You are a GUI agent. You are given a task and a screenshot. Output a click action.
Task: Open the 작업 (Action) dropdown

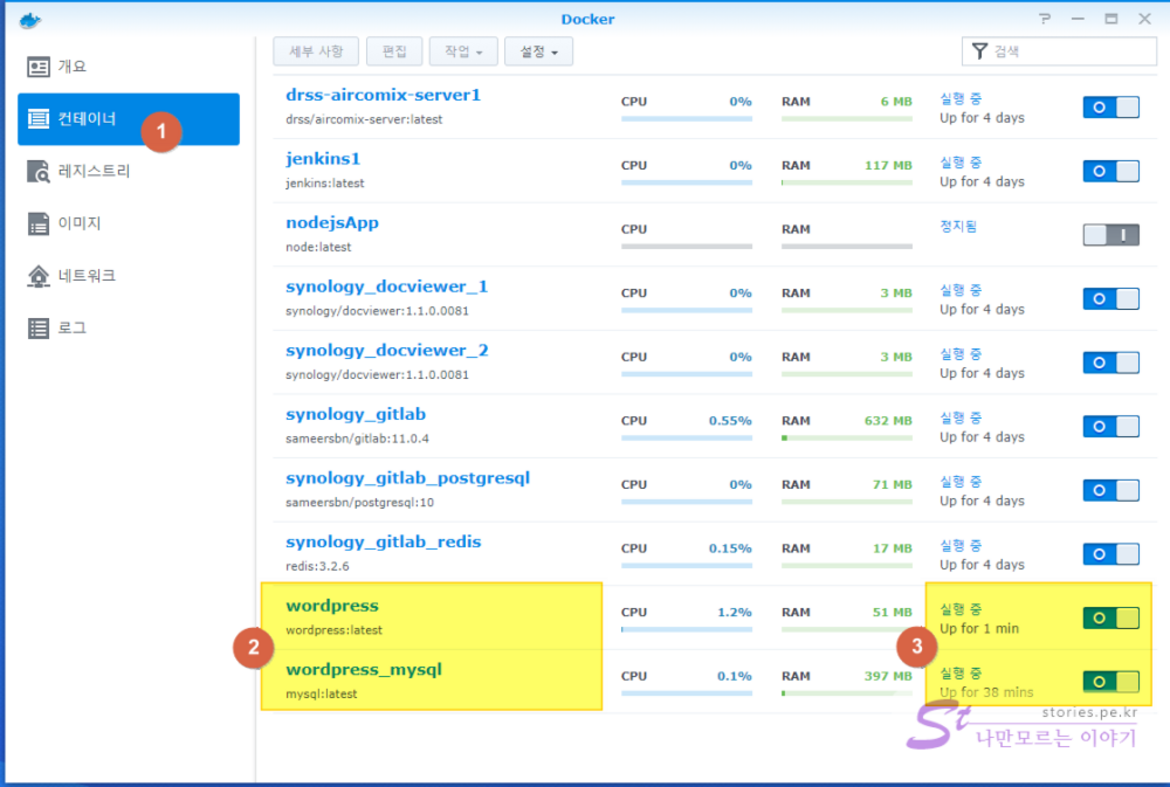[x=463, y=51]
